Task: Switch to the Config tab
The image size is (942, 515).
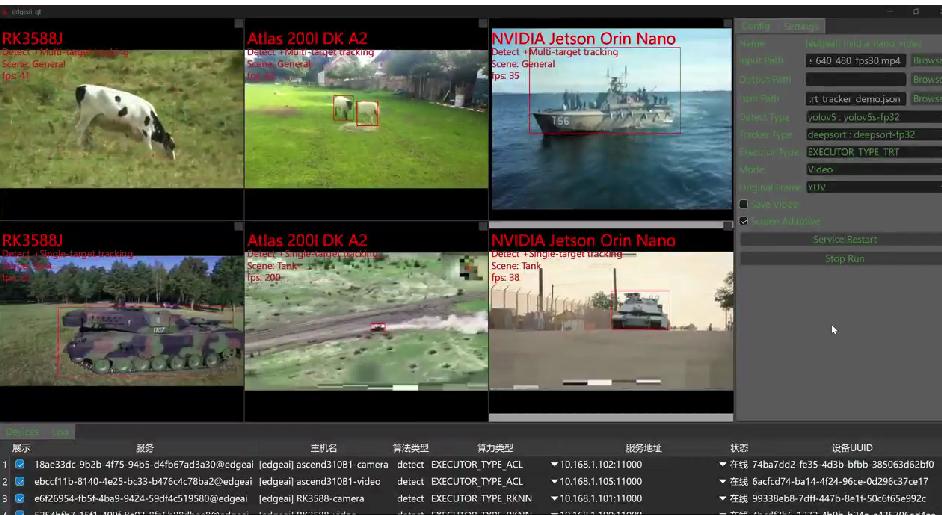Action: 756,26
